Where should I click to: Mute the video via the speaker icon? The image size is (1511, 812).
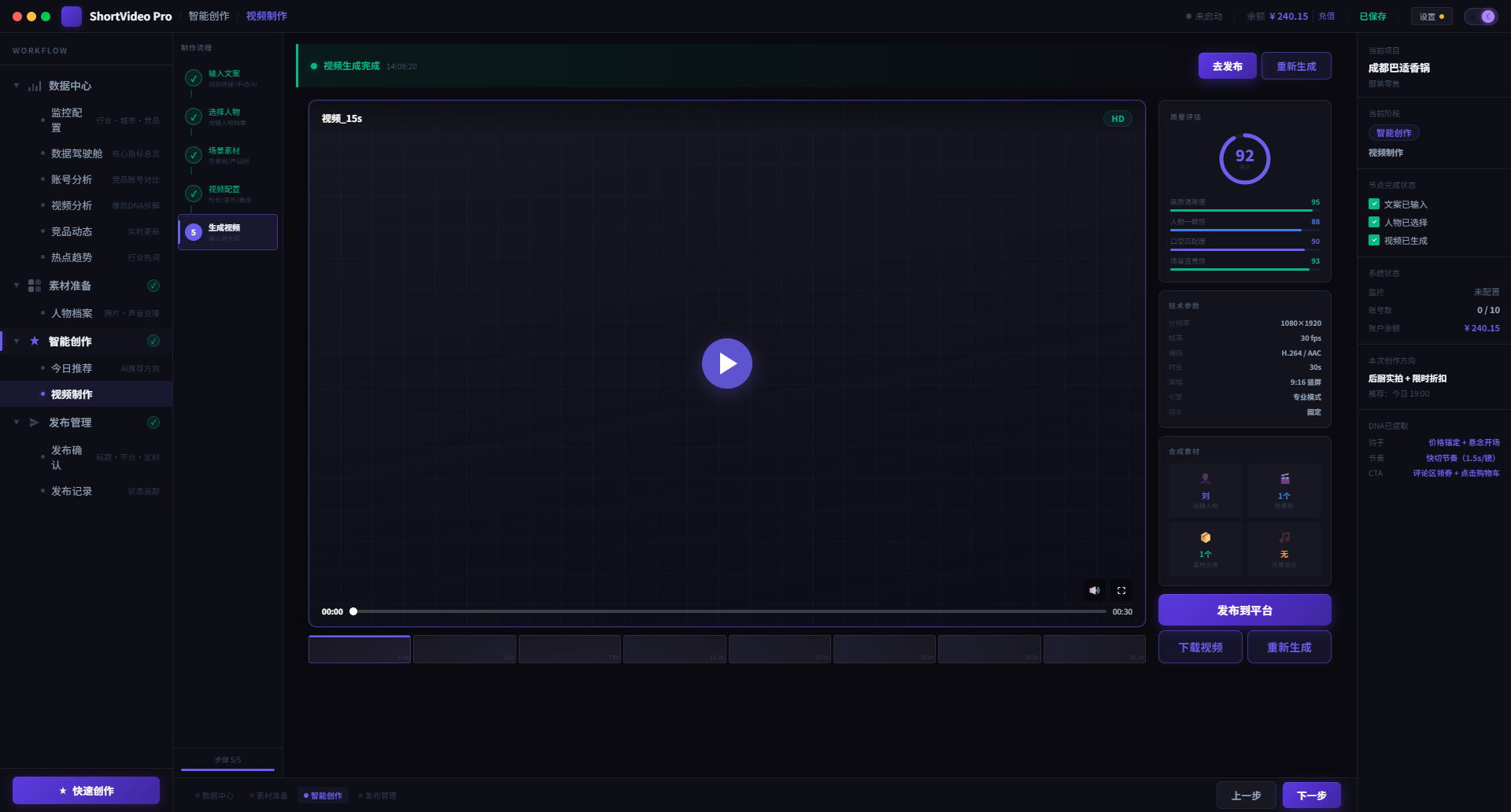[1094, 590]
